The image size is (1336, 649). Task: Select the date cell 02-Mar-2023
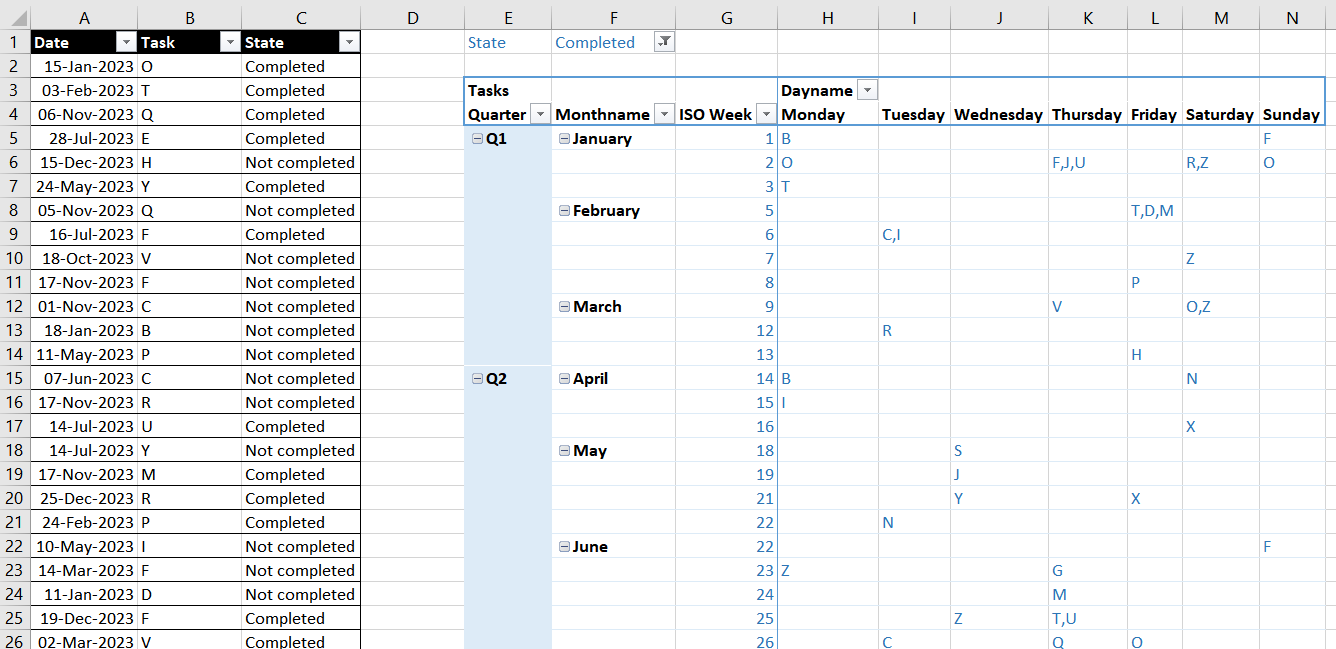pos(84,641)
